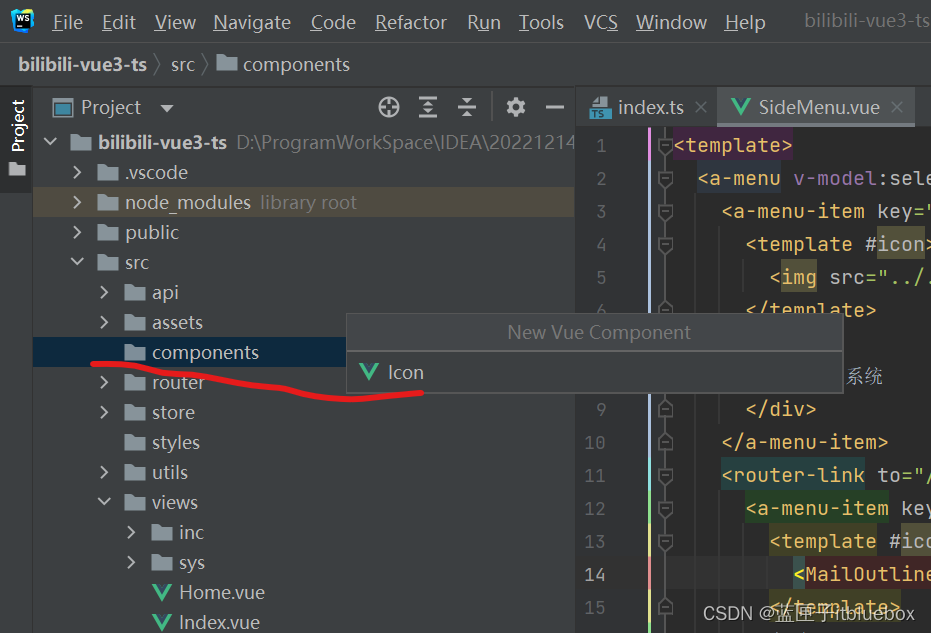The height and width of the screenshot is (633, 931).
Task: Open Project panel settings gear
Action: coord(515,107)
